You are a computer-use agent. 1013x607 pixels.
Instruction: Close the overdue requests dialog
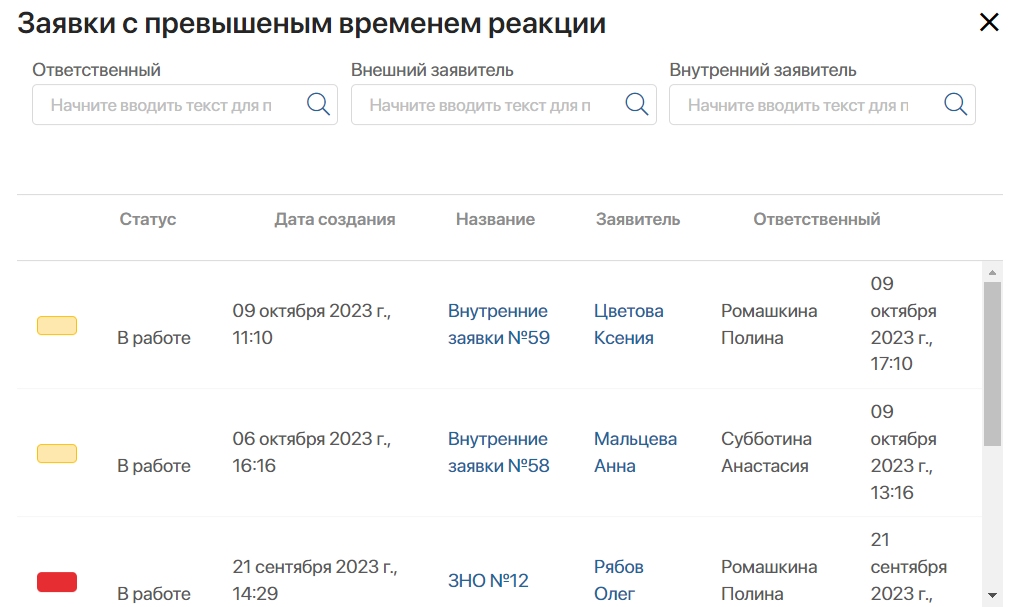pyautogui.click(x=989, y=22)
